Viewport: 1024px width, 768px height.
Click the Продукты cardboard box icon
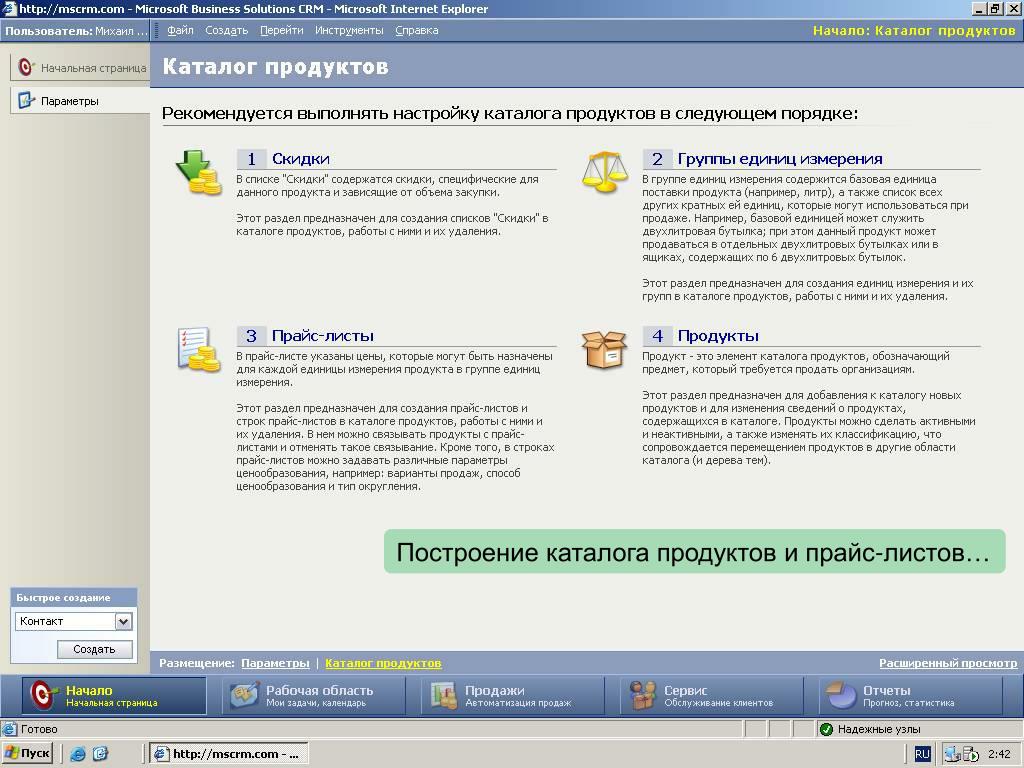click(x=604, y=349)
